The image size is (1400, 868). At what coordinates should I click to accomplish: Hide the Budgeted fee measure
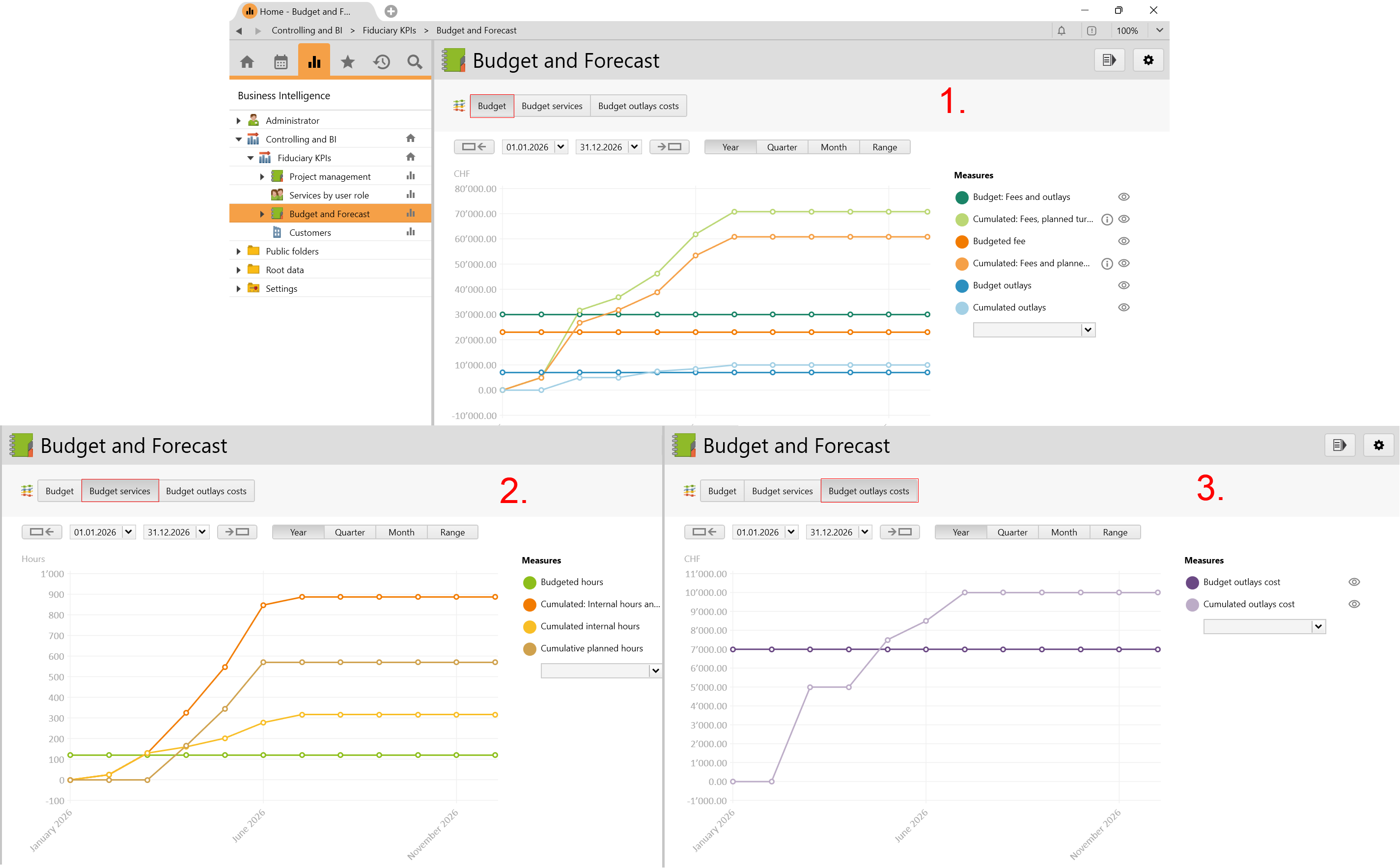pyautogui.click(x=1124, y=241)
